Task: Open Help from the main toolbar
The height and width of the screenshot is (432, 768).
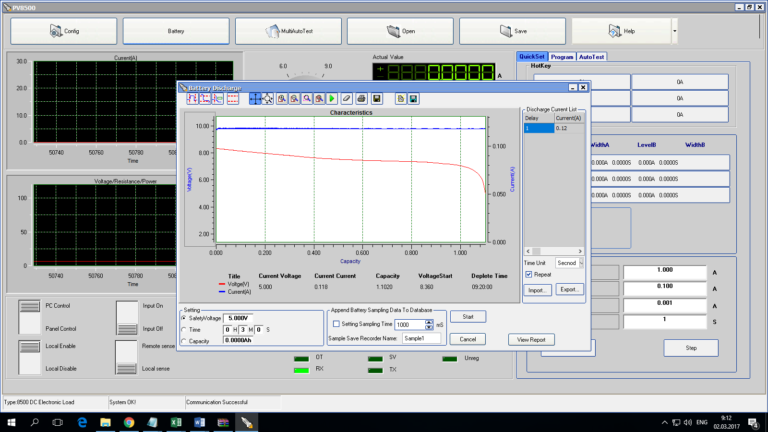Action: point(621,31)
